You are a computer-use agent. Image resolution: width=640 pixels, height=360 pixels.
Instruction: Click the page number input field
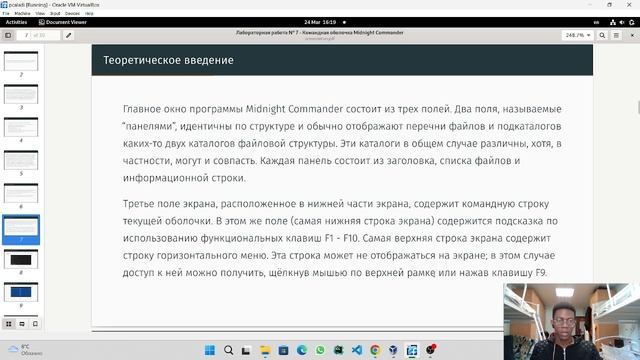[38, 36]
